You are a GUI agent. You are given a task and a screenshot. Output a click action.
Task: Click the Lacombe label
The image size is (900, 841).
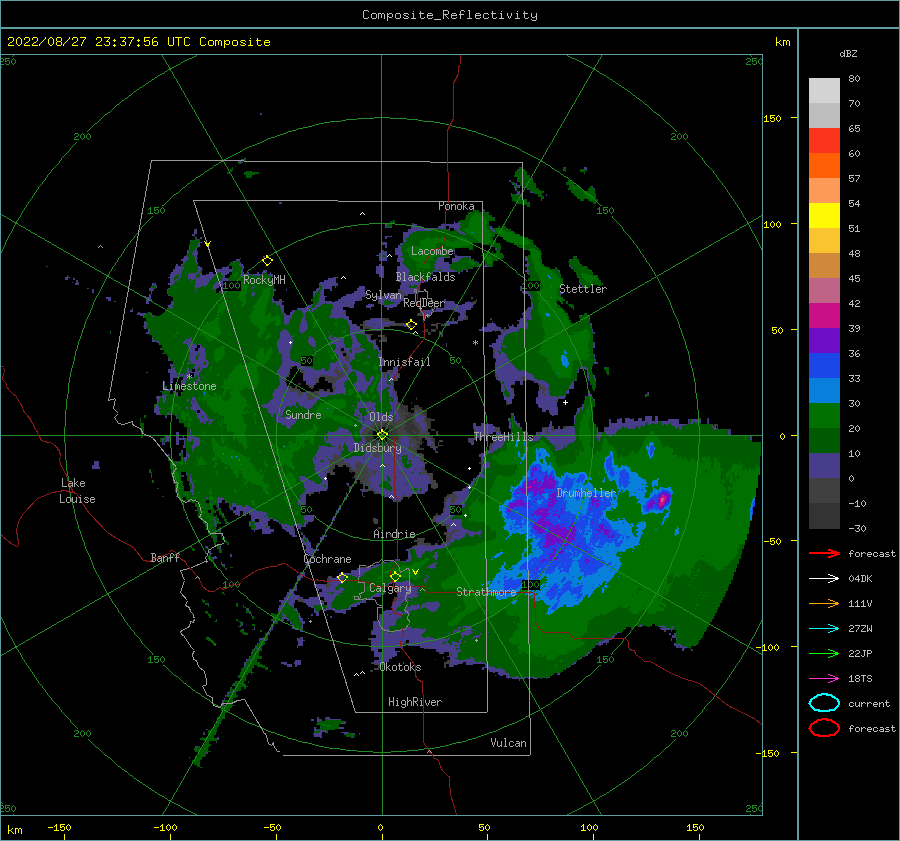[432, 251]
